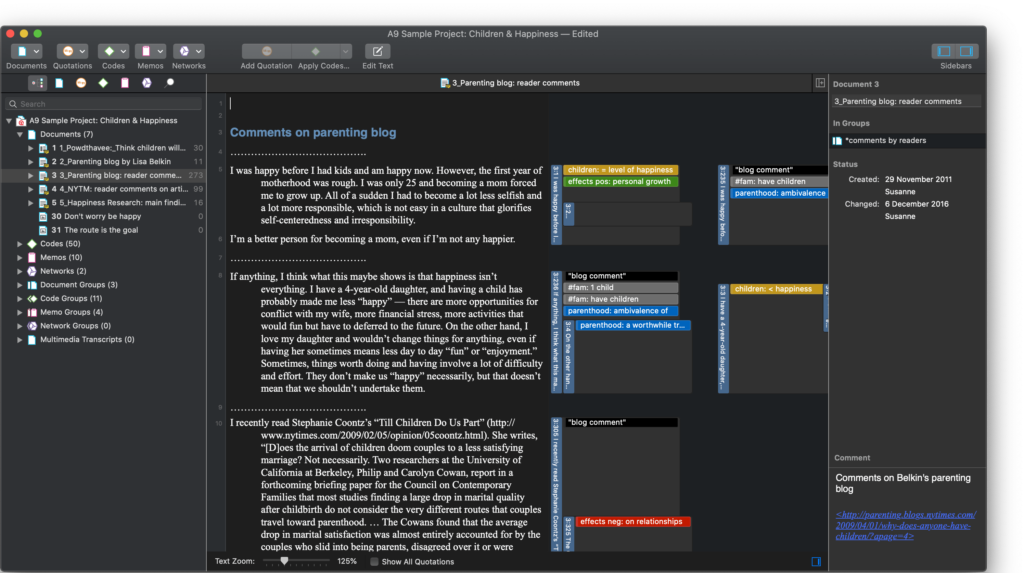Toggle the left sidebar visibility button
Image resolution: width=1024 pixels, height=573 pixels.
point(943,51)
